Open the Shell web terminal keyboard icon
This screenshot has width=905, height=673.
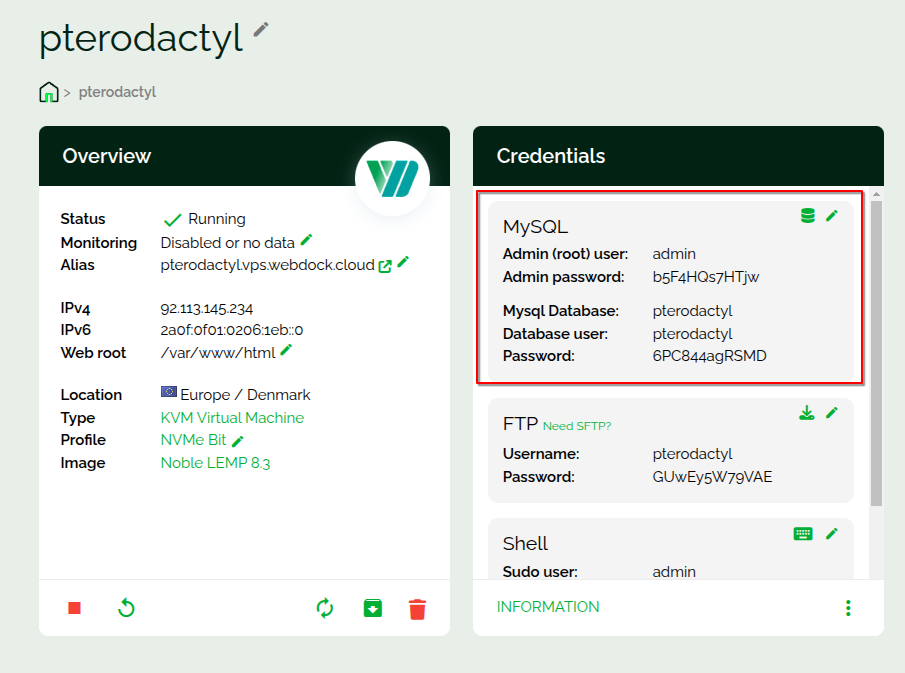[x=803, y=534]
